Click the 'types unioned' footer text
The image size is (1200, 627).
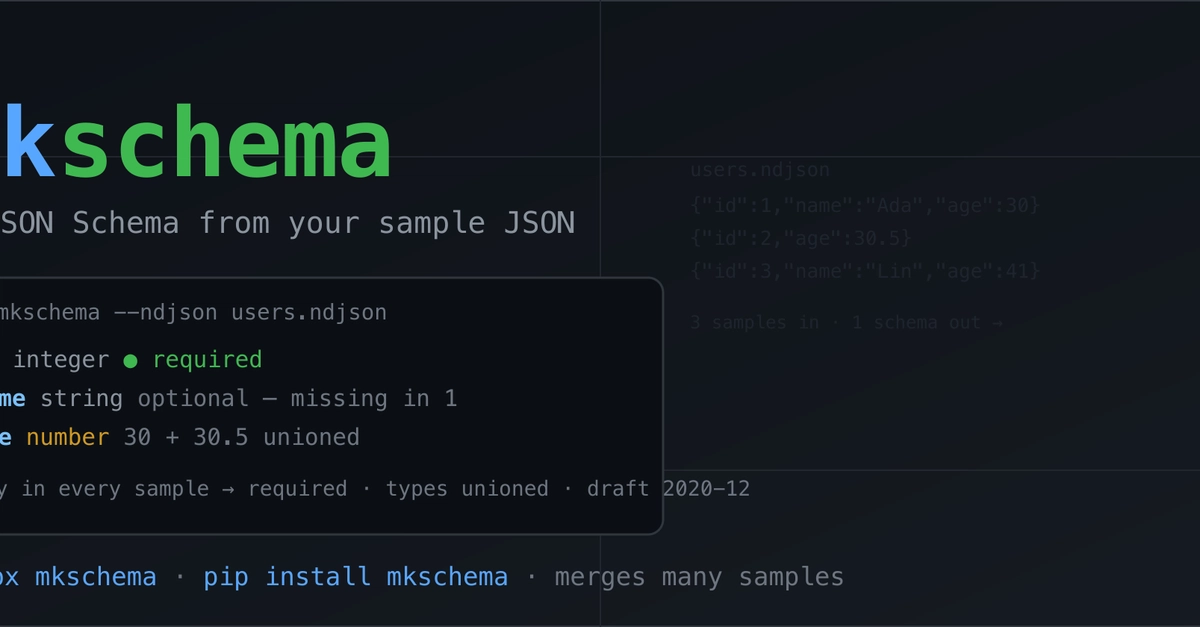467,489
